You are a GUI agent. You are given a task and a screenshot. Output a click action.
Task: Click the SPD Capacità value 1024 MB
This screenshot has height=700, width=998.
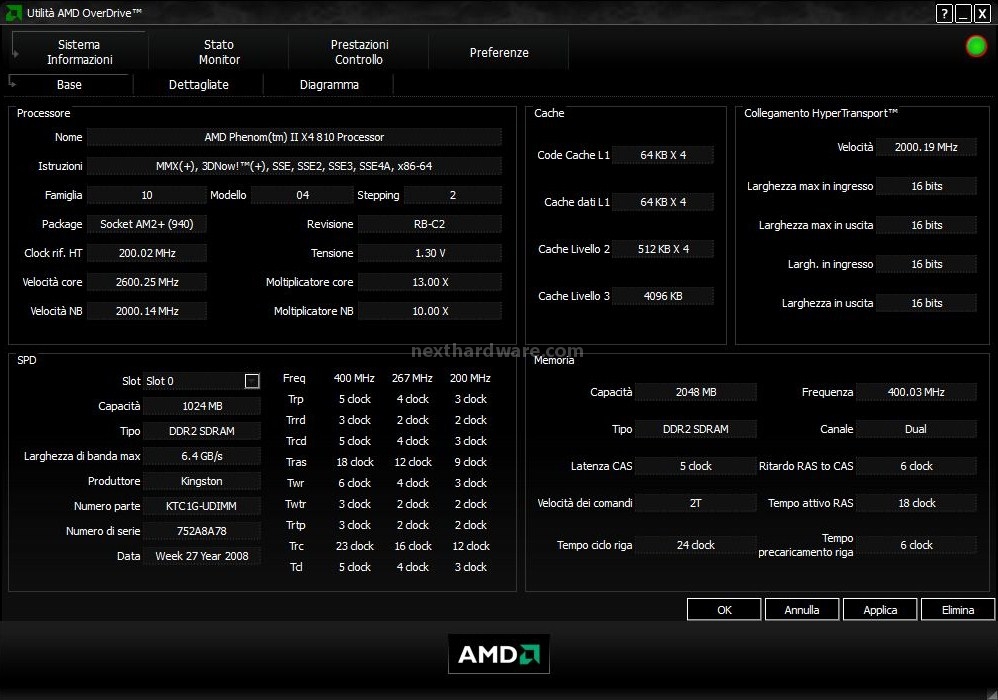pos(202,406)
